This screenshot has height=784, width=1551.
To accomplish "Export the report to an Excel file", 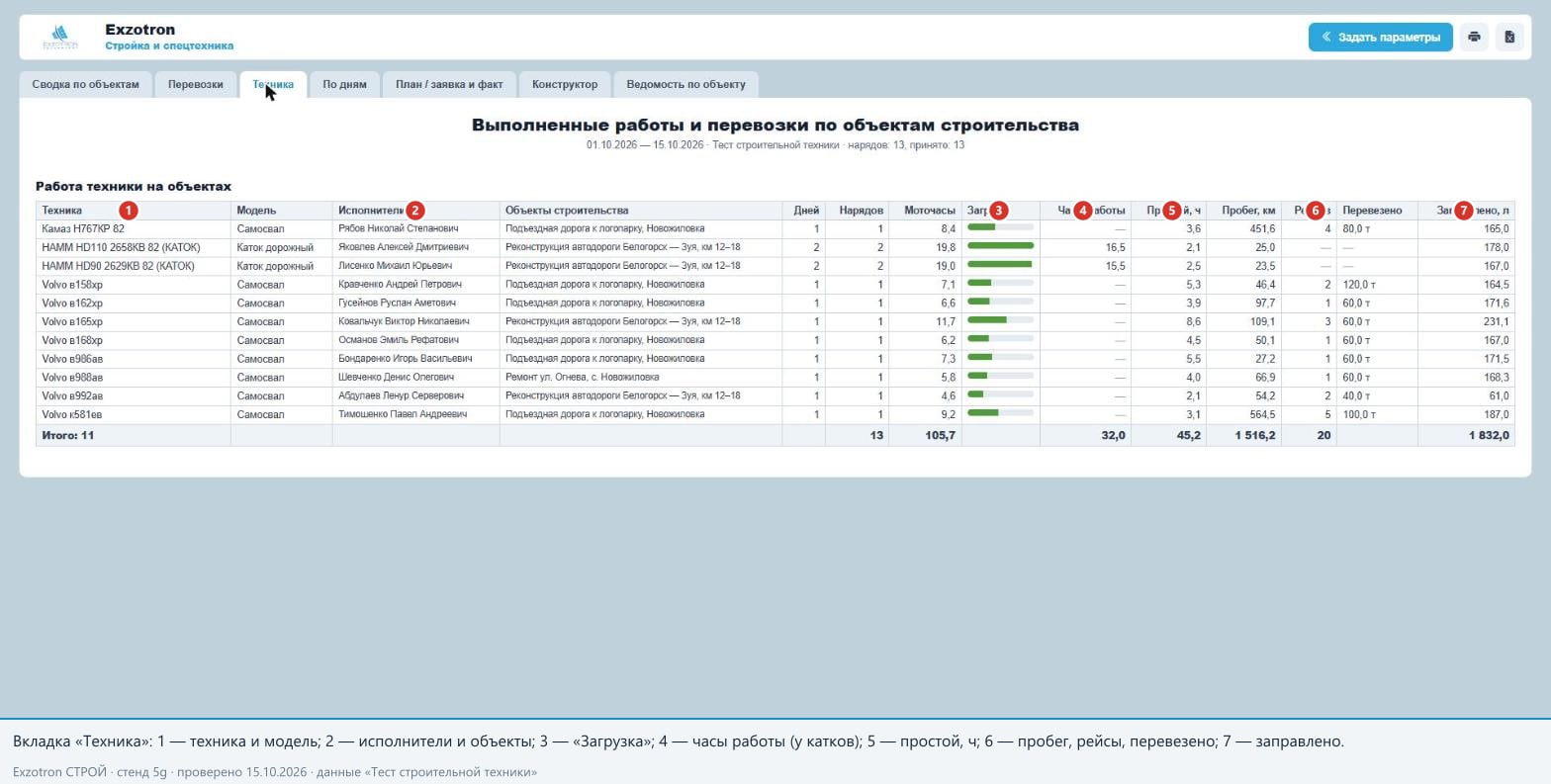I will [x=1509, y=38].
